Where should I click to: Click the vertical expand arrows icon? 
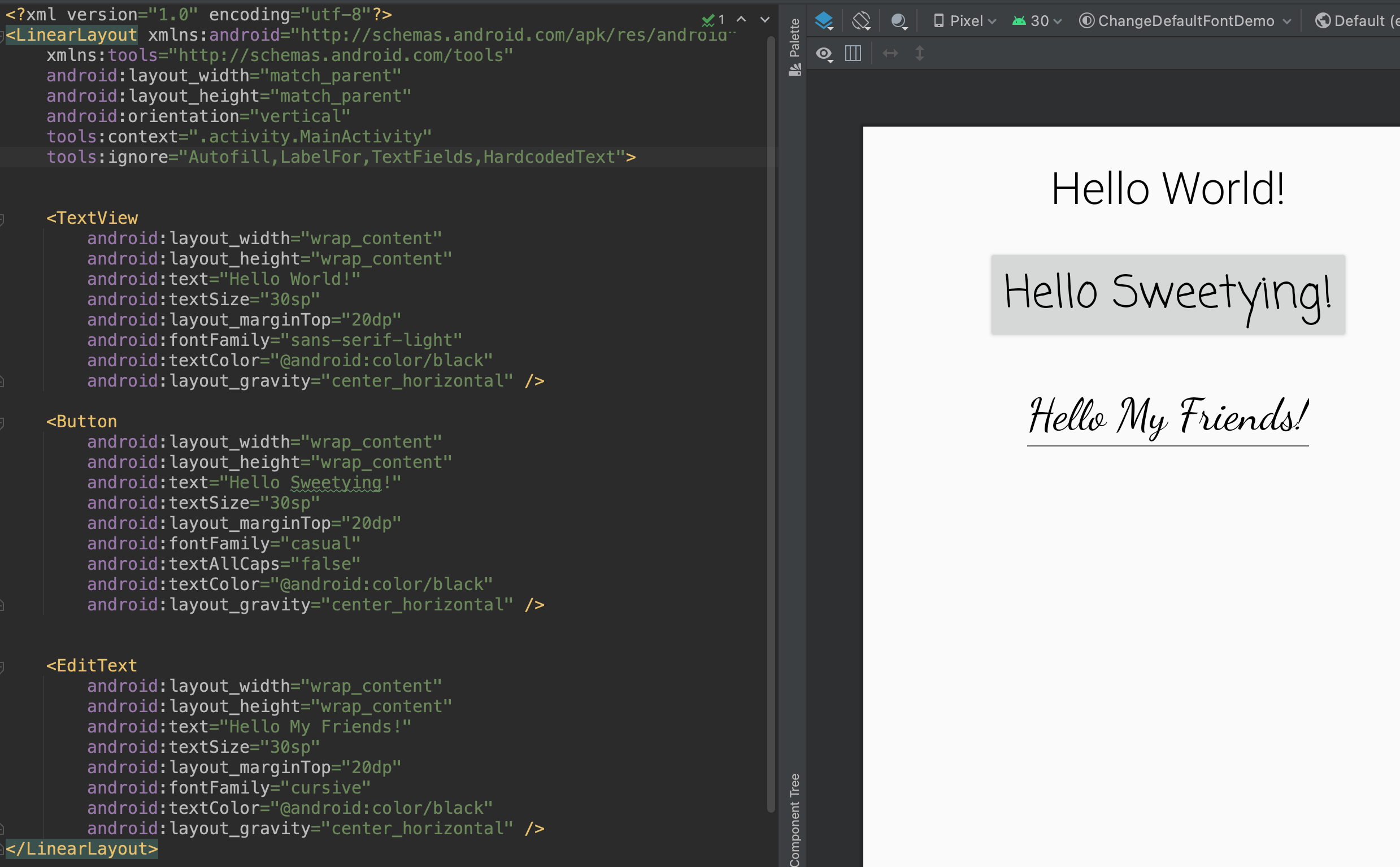(x=919, y=53)
